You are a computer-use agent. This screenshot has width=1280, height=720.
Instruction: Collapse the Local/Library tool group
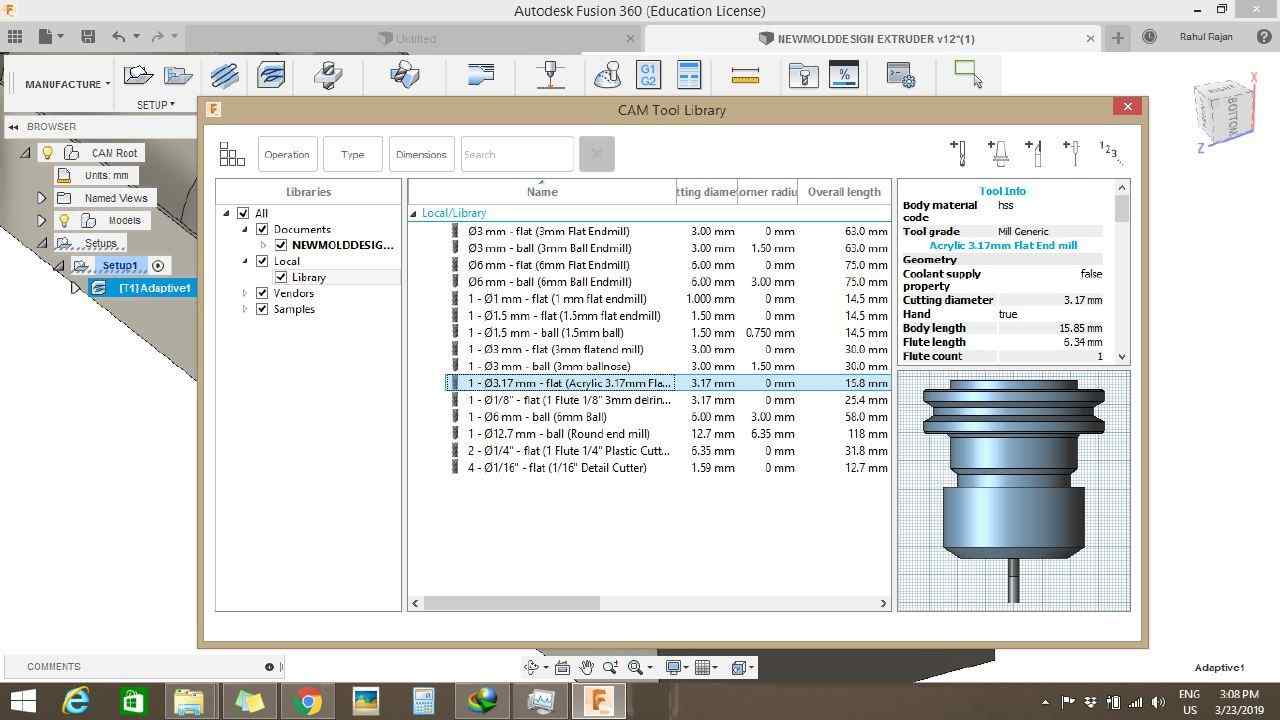pyautogui.click(x=414, y=213)
